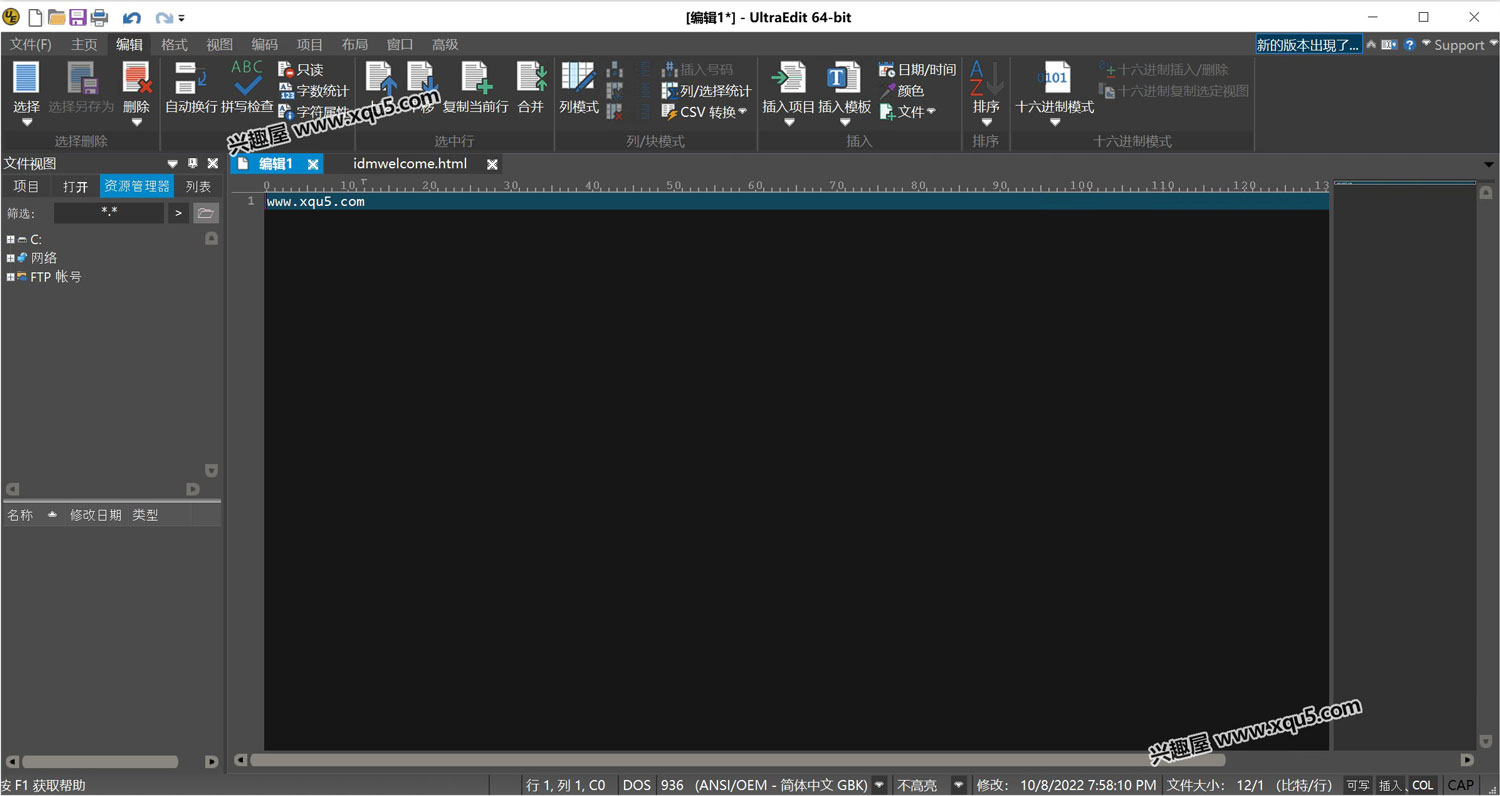The image size is (1500, 796).
Task: Collapse the ribbon with the up arrow
Action: pos(1372,45)
